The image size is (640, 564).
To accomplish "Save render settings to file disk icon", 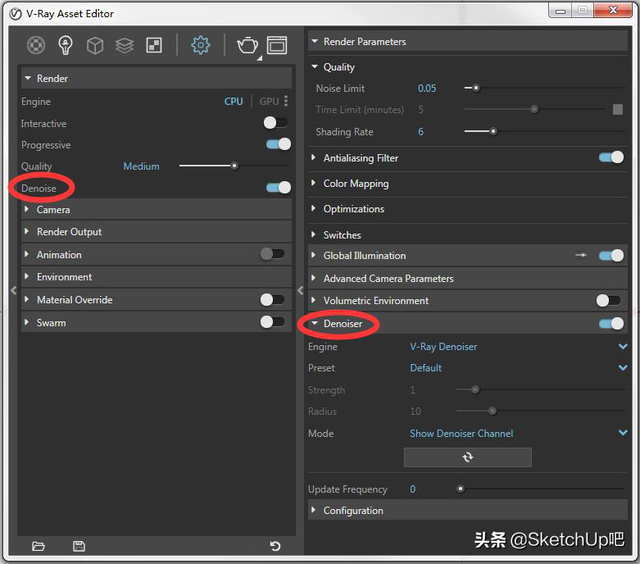I will 79,546.
